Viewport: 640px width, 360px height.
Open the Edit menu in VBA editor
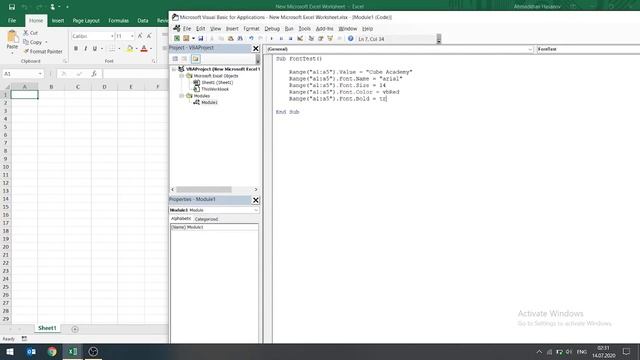200,29
